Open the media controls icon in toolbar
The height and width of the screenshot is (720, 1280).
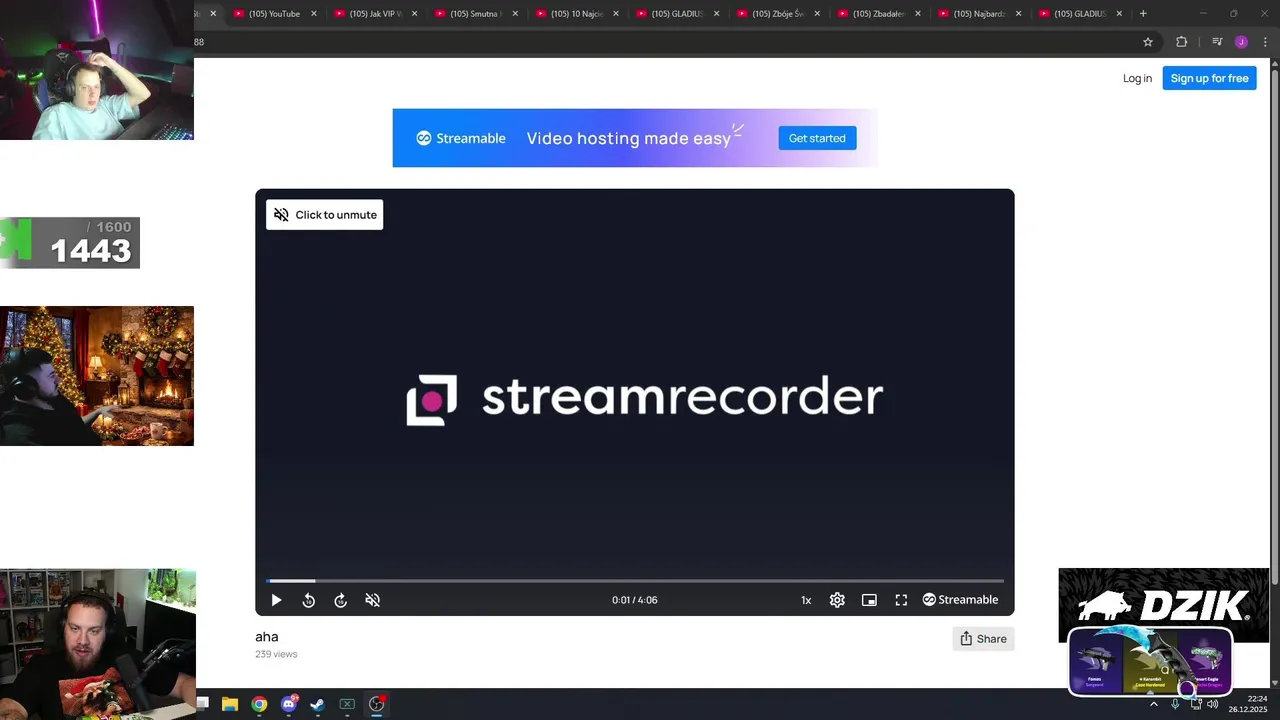click(1217, 42)
